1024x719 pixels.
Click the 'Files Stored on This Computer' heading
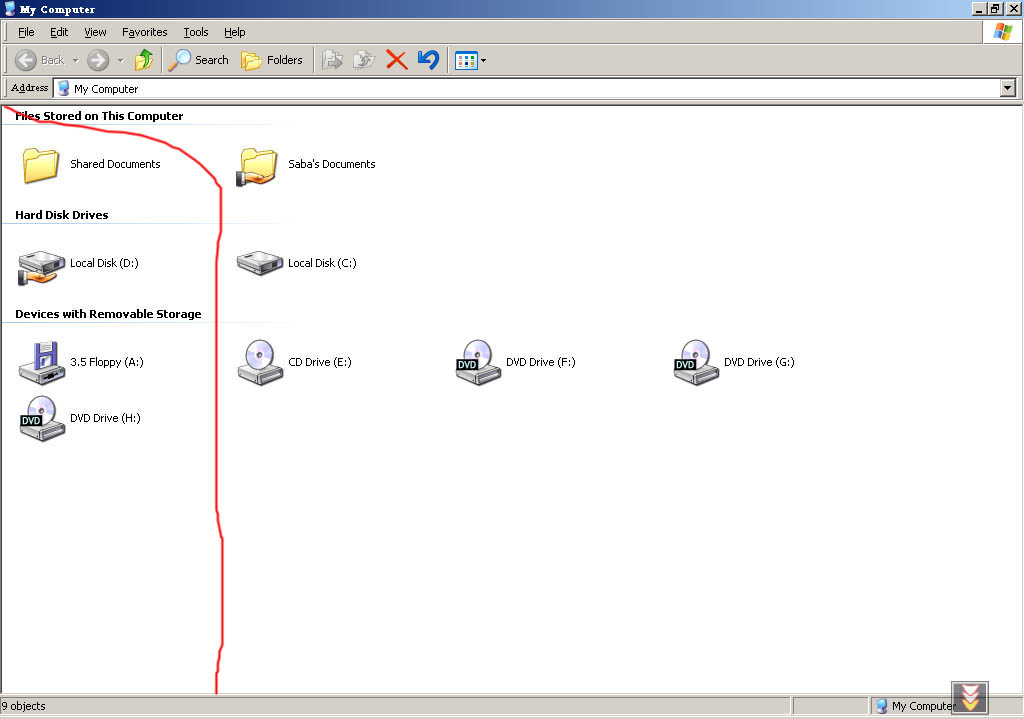99,116
